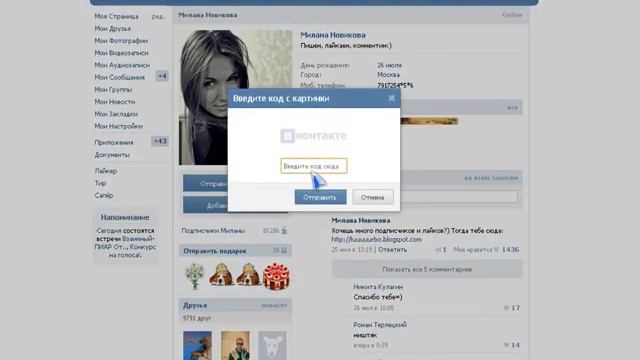
Task: Click the к всем записям link
Action: (491, 178)
